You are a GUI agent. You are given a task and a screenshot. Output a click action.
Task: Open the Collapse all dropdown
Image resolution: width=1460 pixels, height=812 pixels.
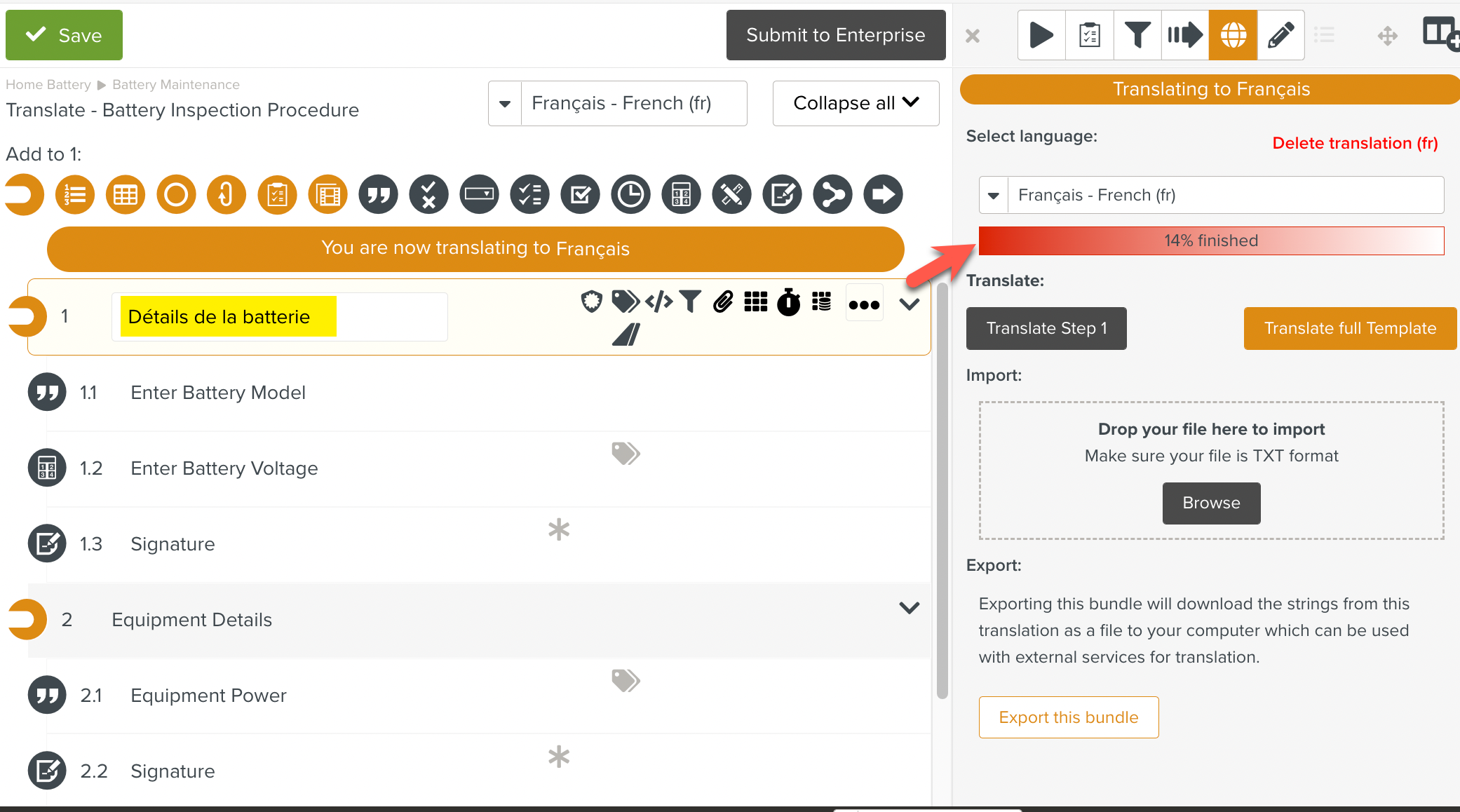[856, 103]
